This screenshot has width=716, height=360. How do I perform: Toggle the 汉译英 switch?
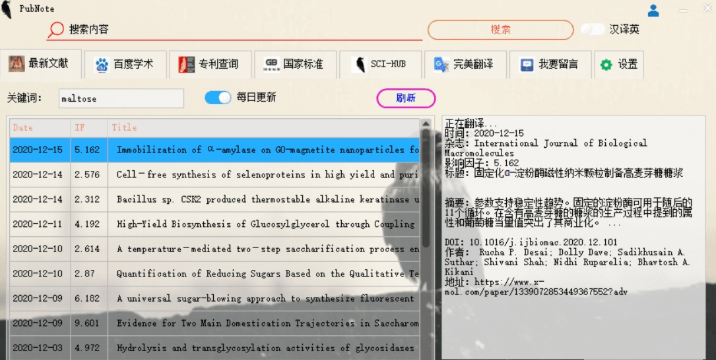tap(593, 29)
